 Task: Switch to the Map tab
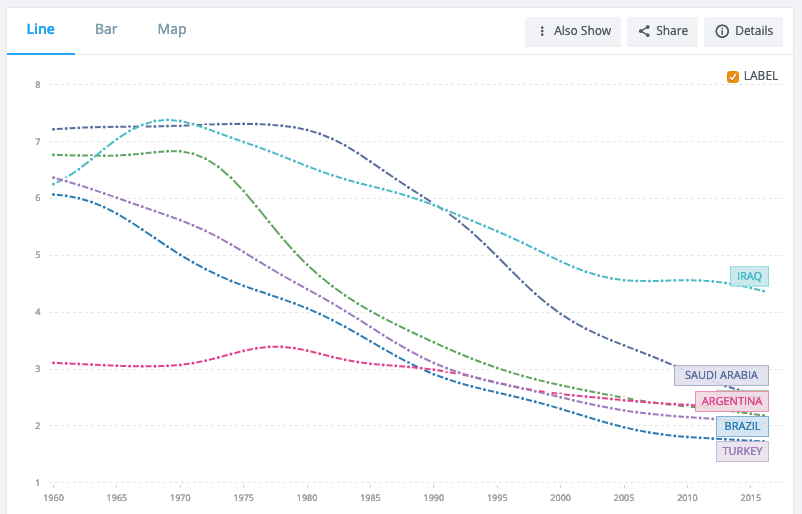(172, 30)
